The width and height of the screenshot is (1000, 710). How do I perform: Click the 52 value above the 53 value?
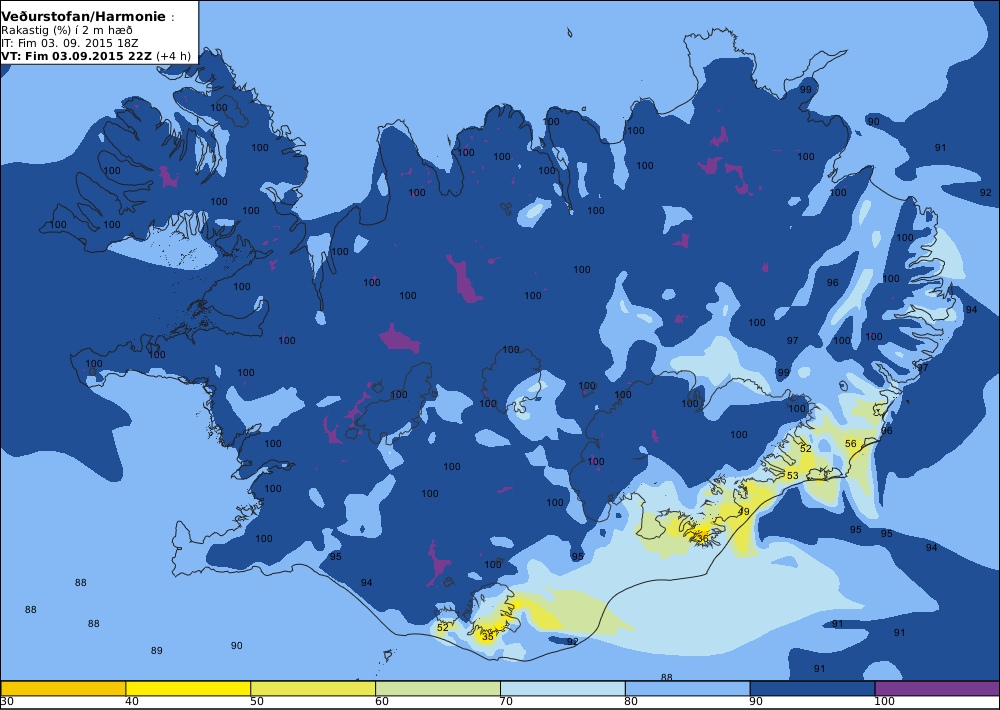[x=805, y=448]
